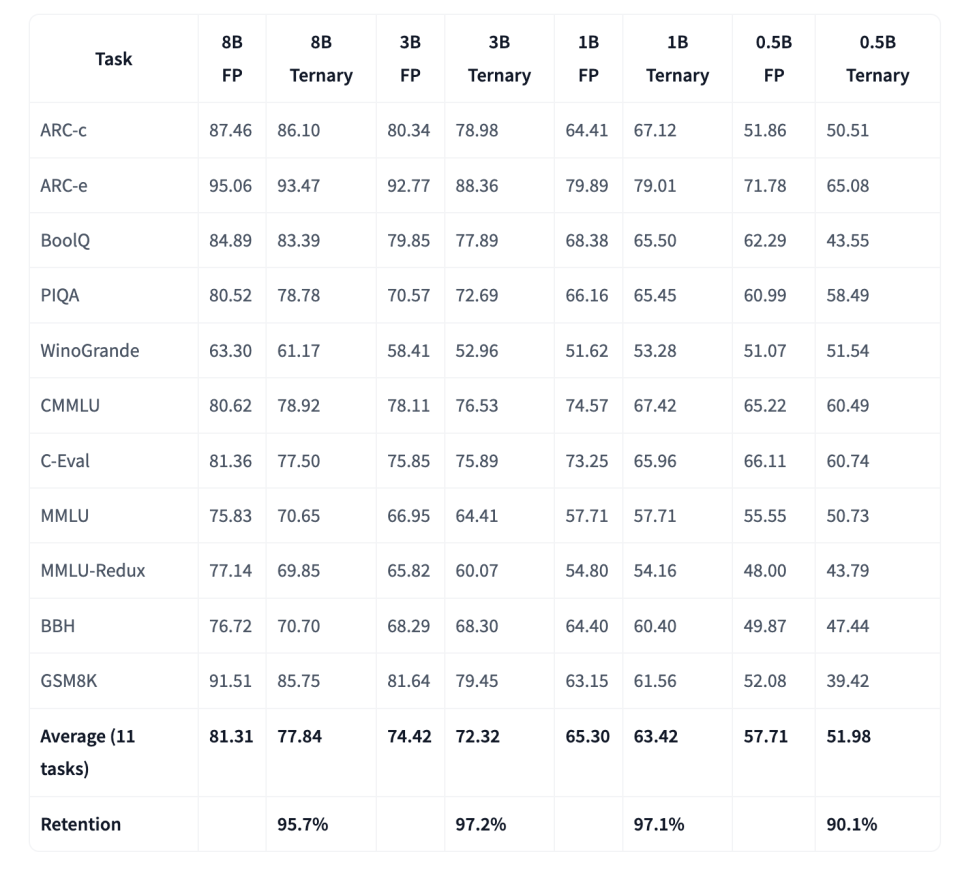
Task: Select the MMLU-Redux row label
Action: point(92,571)
